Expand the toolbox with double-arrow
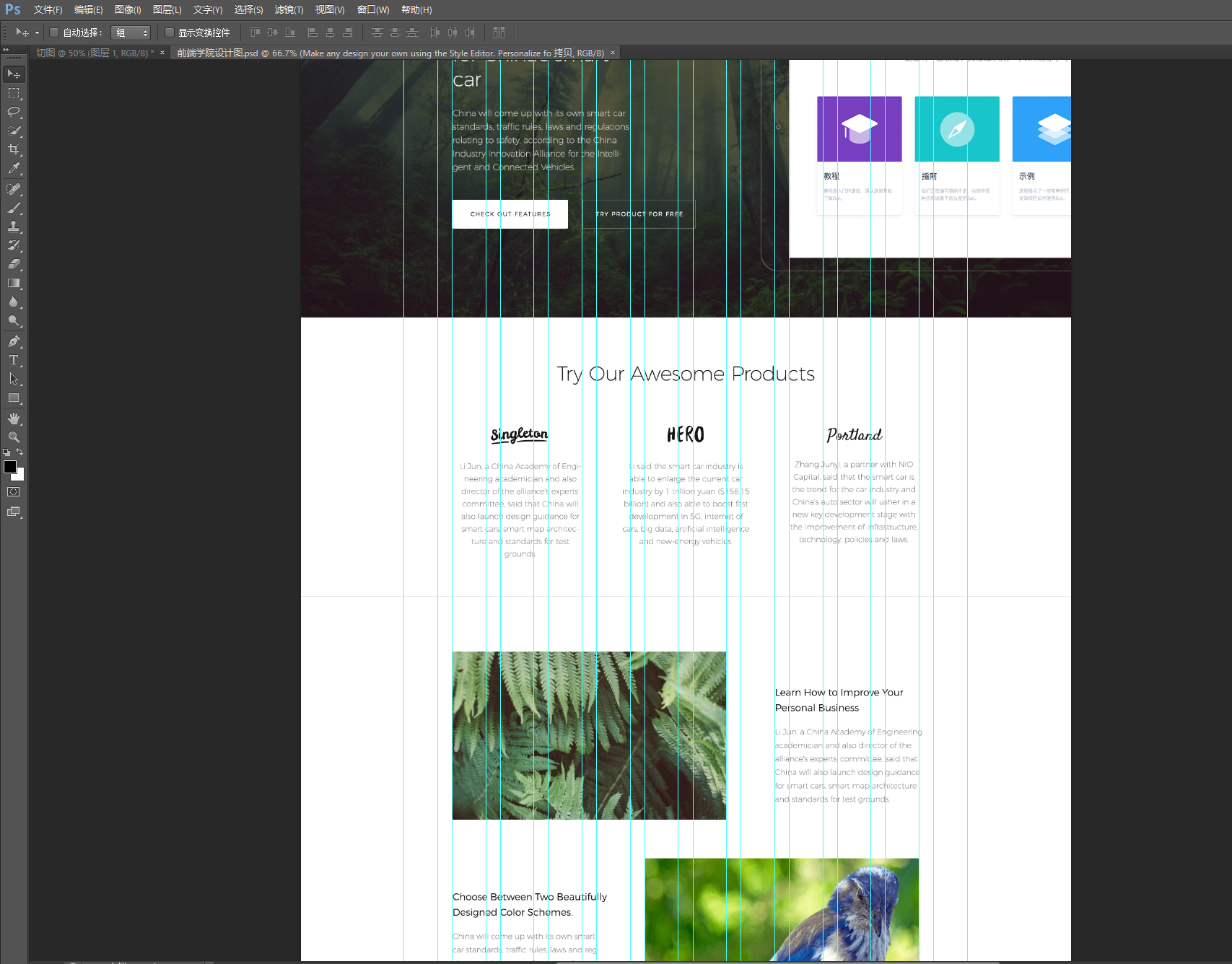The image size is (1232, 964). (6, 50)
